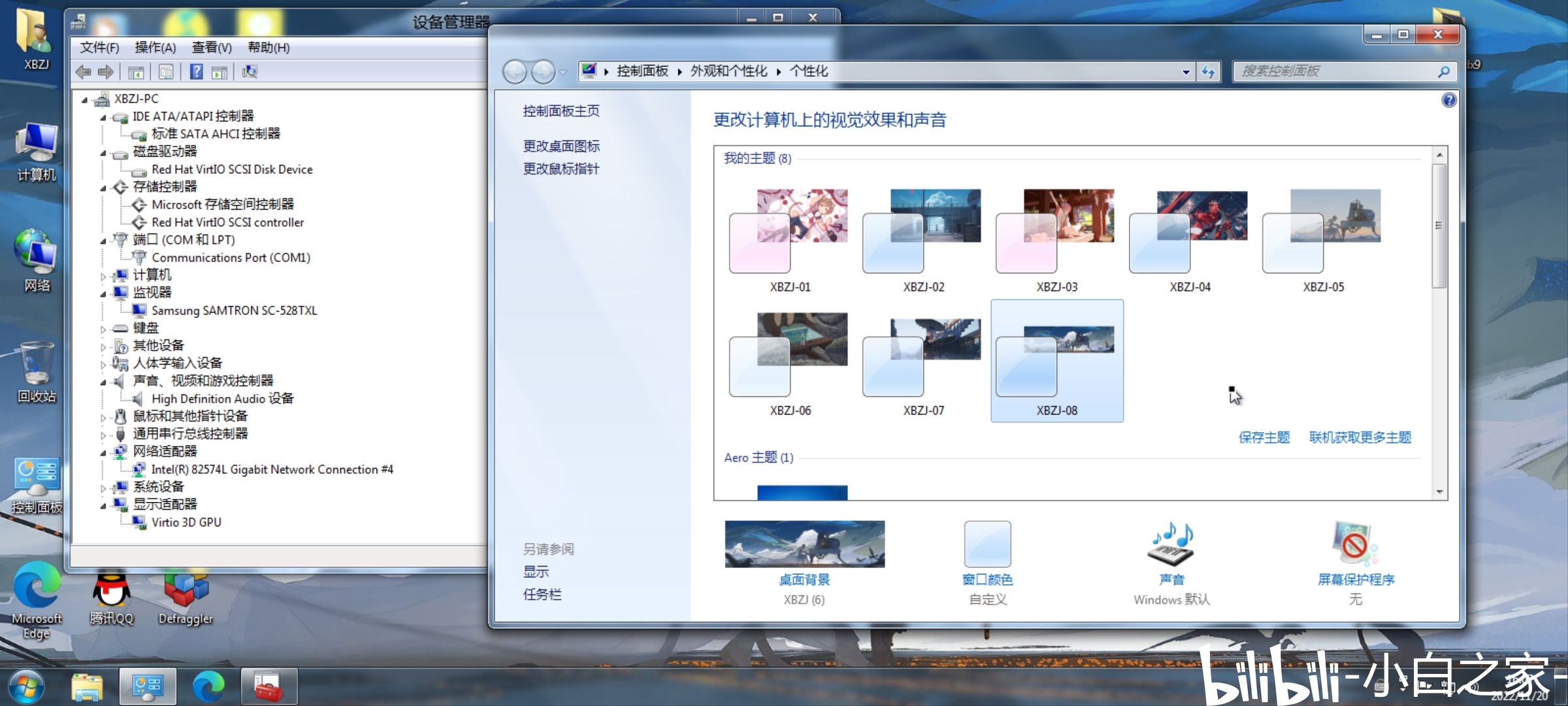
Task: Click the Back arrow in Device Manager toolbar
Action: pyautogui.click(x=83, y=72)
